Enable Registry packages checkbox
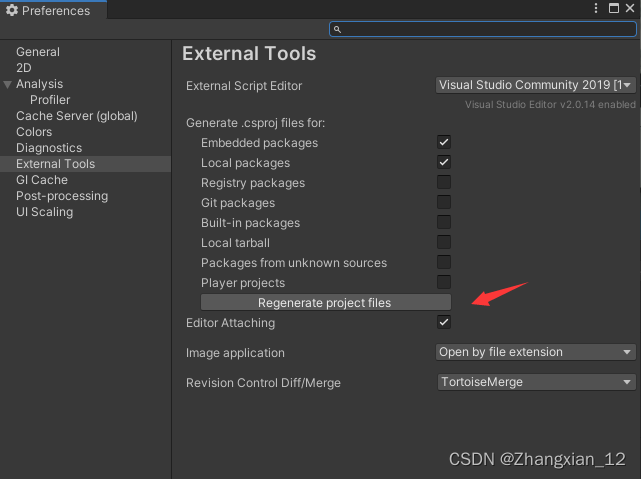 coord(444,182)
